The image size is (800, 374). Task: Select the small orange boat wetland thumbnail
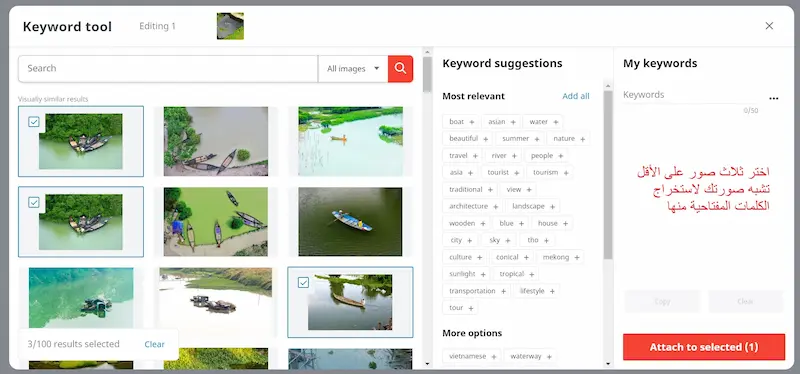(x=351, y=141)
